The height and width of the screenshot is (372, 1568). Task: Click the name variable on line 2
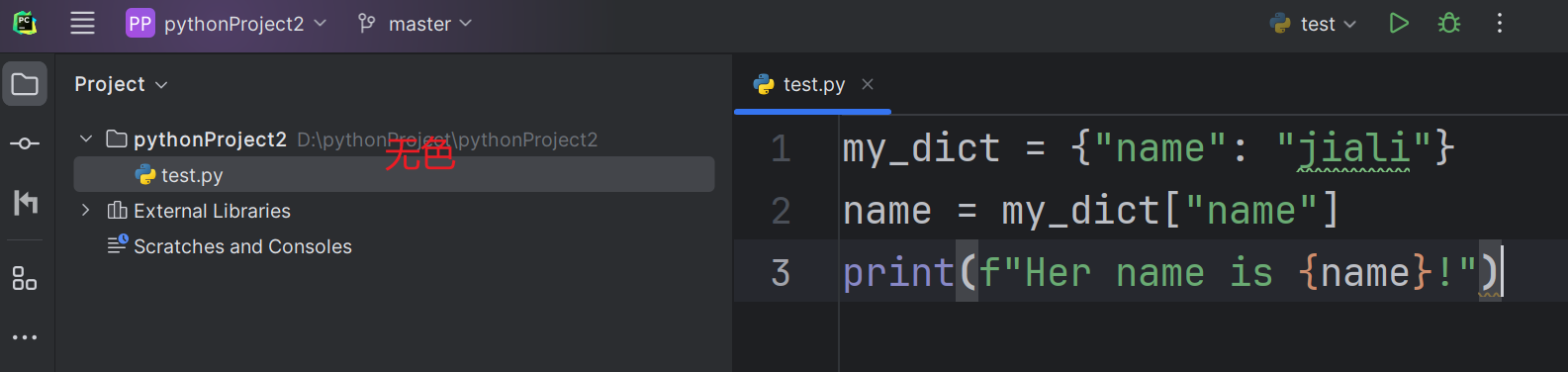pyautogui.click(x=887, y=211)
